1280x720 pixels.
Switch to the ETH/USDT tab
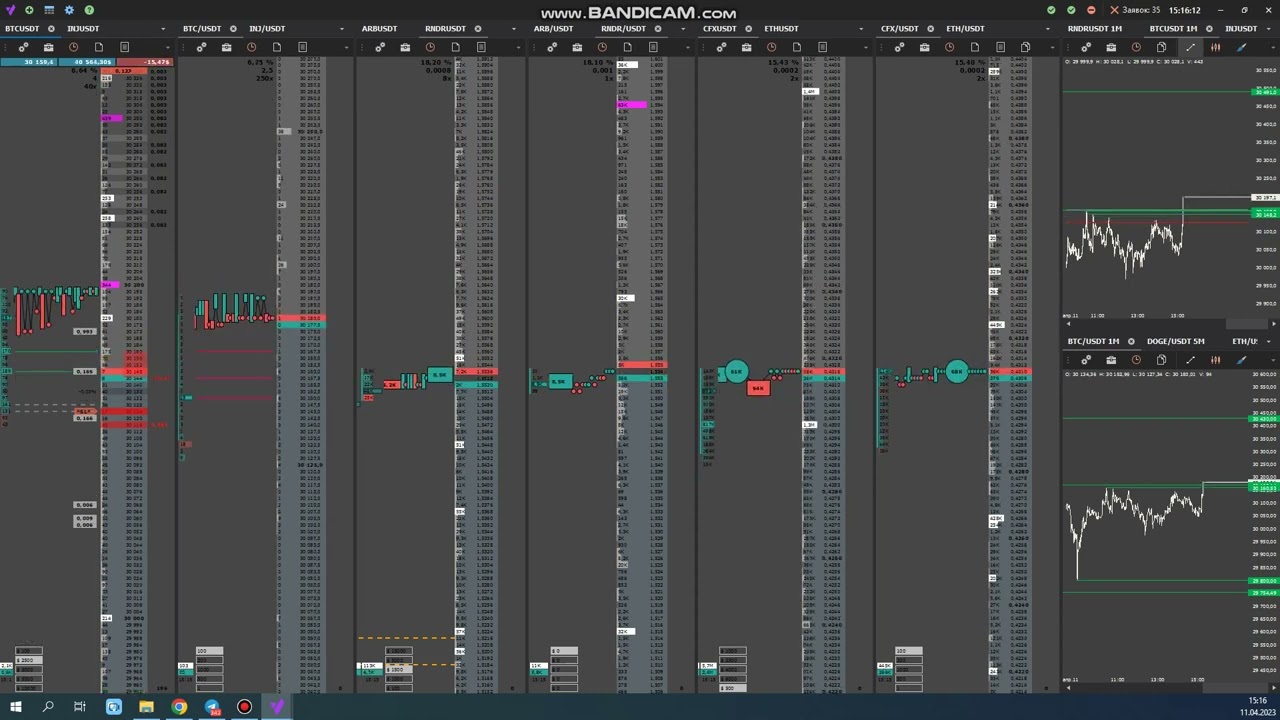[x=965, y=29]
